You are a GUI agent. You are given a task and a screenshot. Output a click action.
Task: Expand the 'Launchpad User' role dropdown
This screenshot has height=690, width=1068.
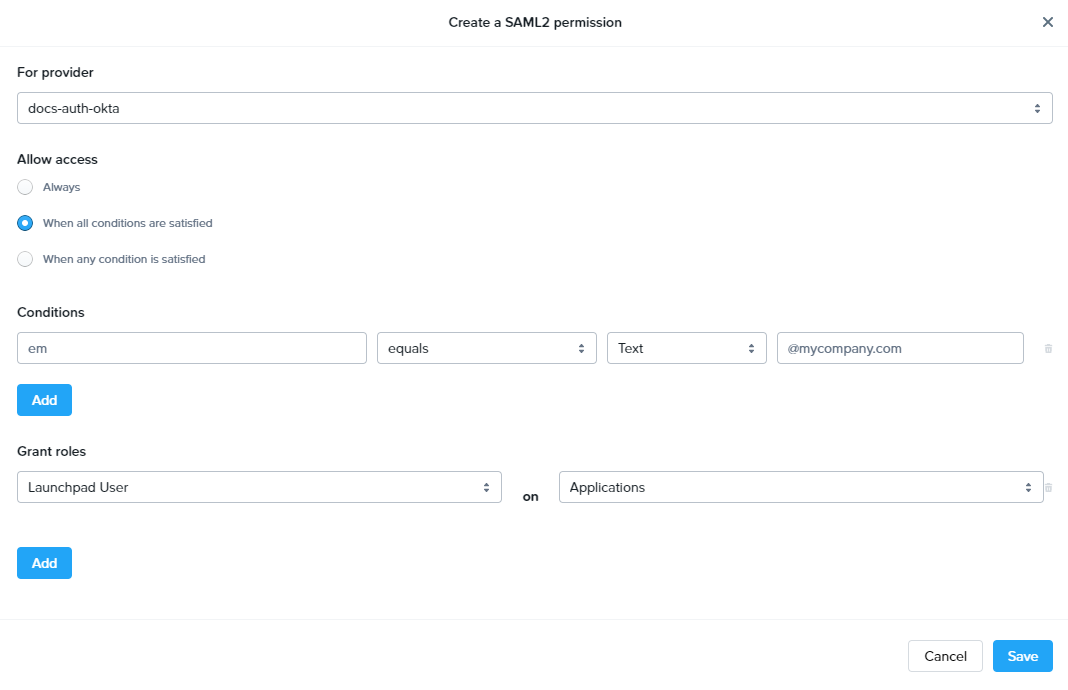click(259, 487)
